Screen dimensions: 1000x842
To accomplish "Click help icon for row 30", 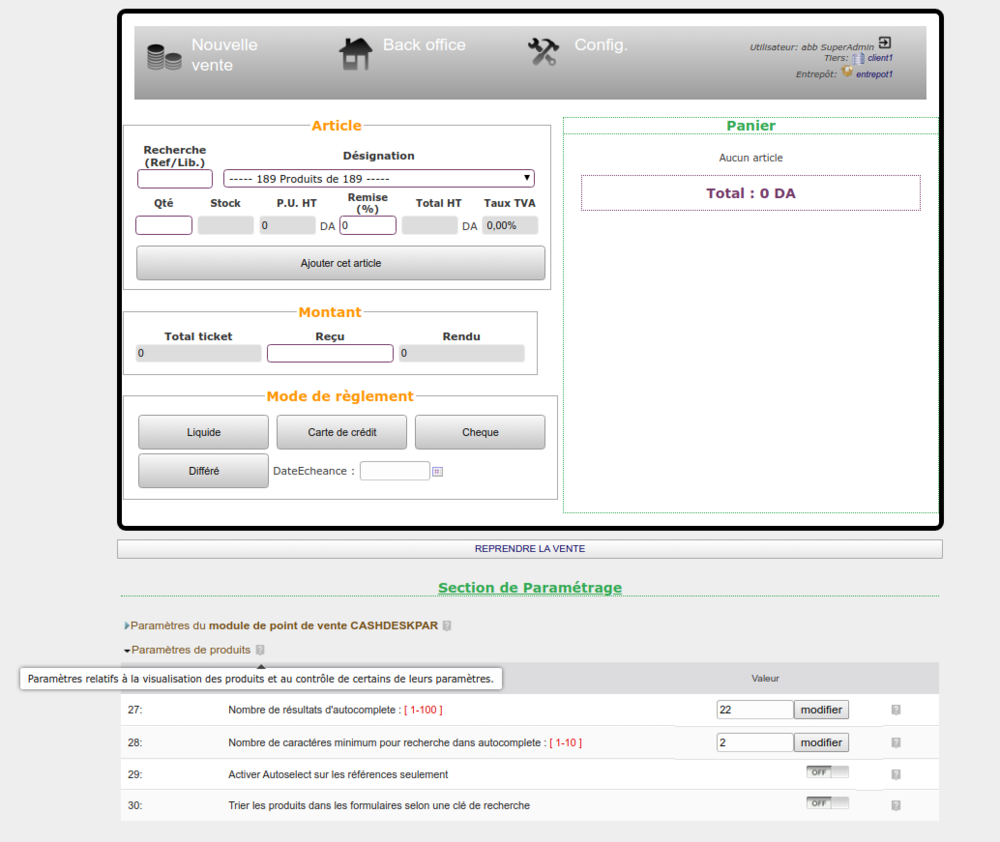I will pyautogui.click(x=896, y=805).
